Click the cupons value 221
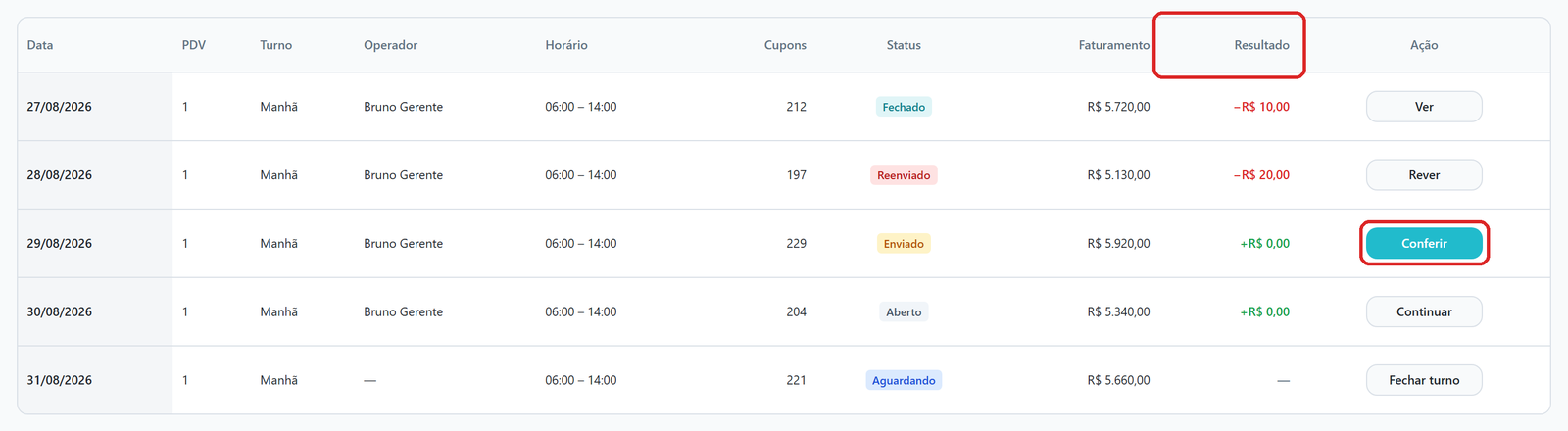The width and height of the screenshot is (1568, 431). pyautogui.click(x=796, y=380)
